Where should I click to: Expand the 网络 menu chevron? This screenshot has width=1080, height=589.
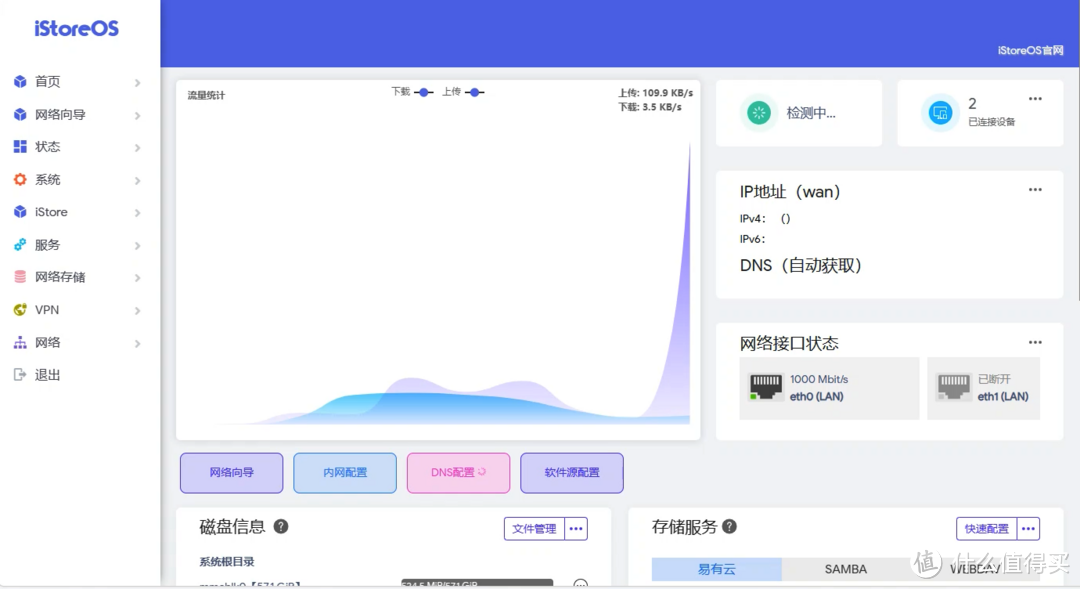(138, 343)
